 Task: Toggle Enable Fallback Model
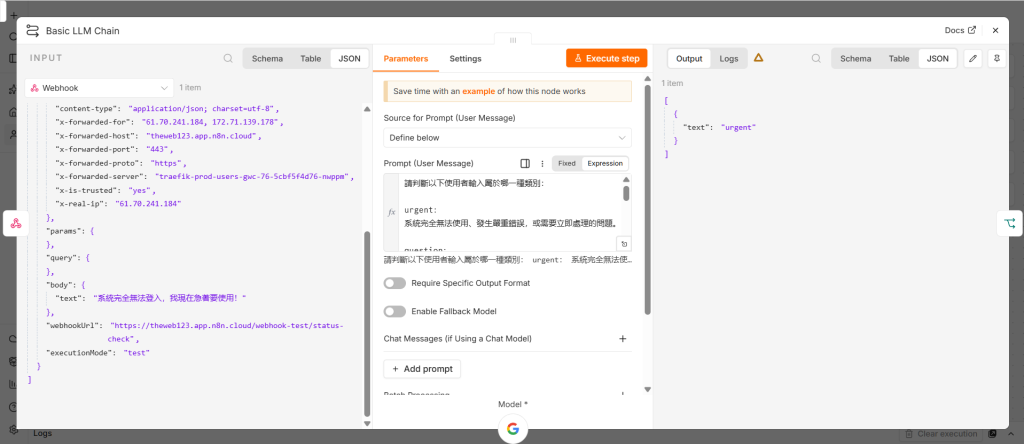(x=395, y=311)
